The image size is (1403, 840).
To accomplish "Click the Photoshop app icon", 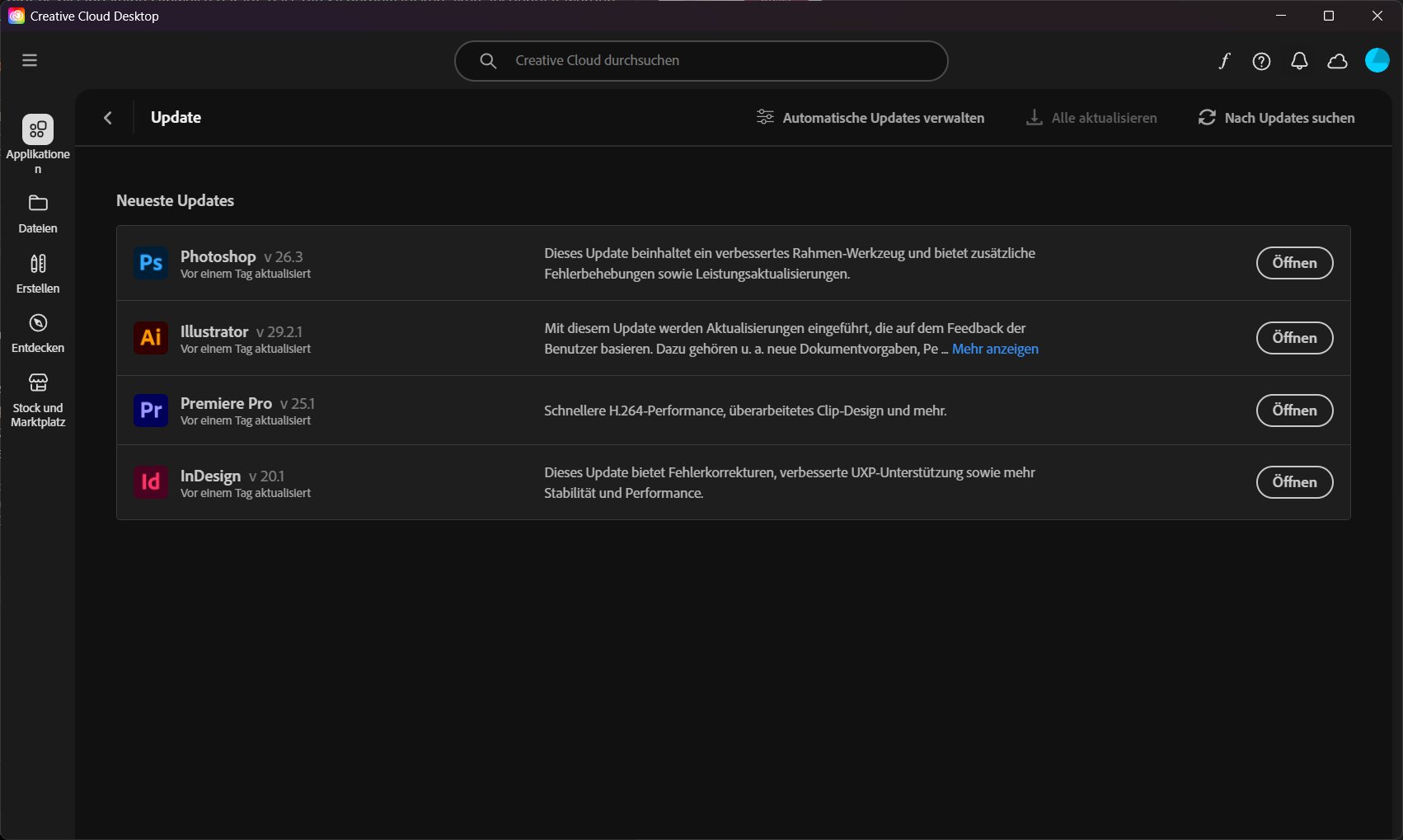I will tap(151, 263).
